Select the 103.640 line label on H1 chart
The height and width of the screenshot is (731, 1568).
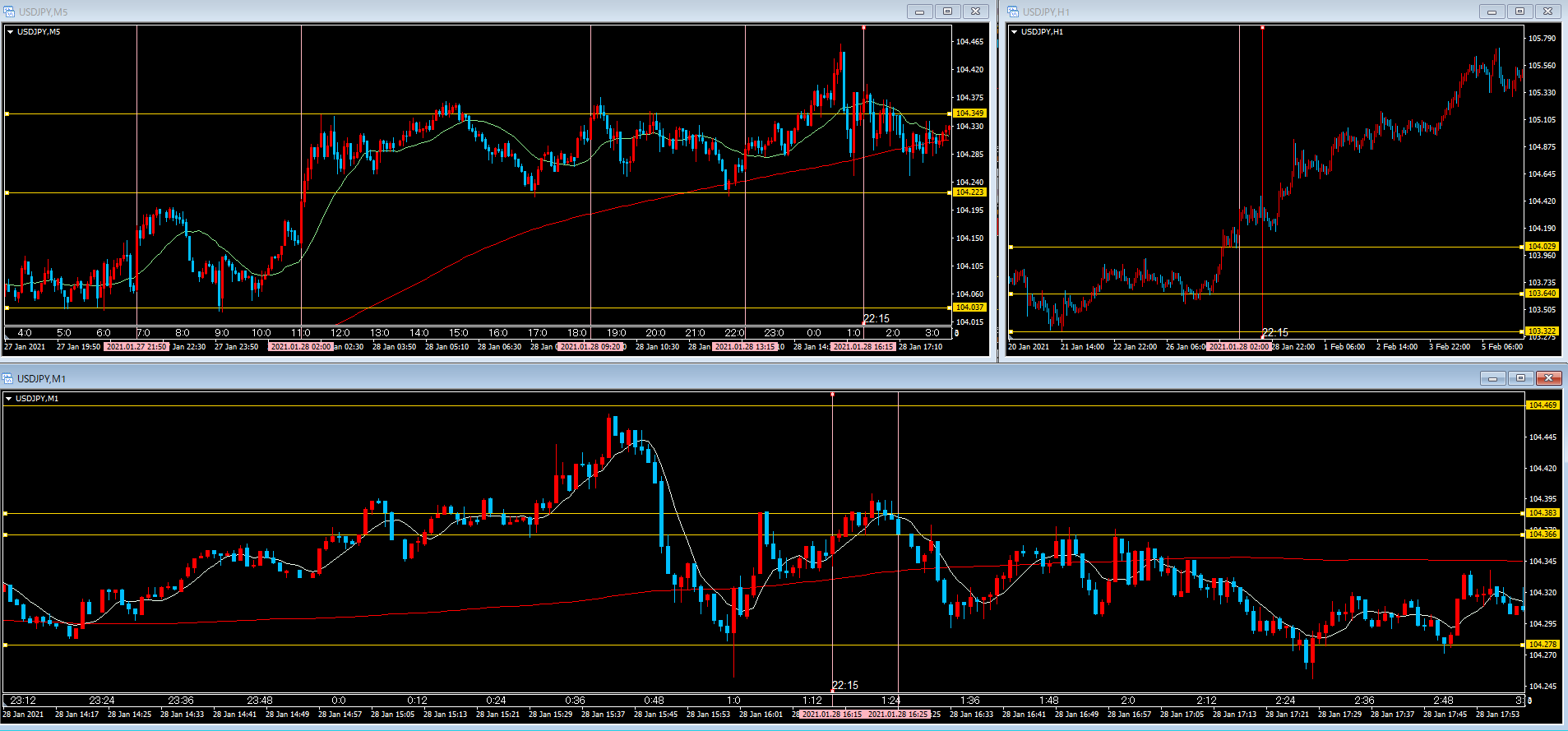point(1542,294)
